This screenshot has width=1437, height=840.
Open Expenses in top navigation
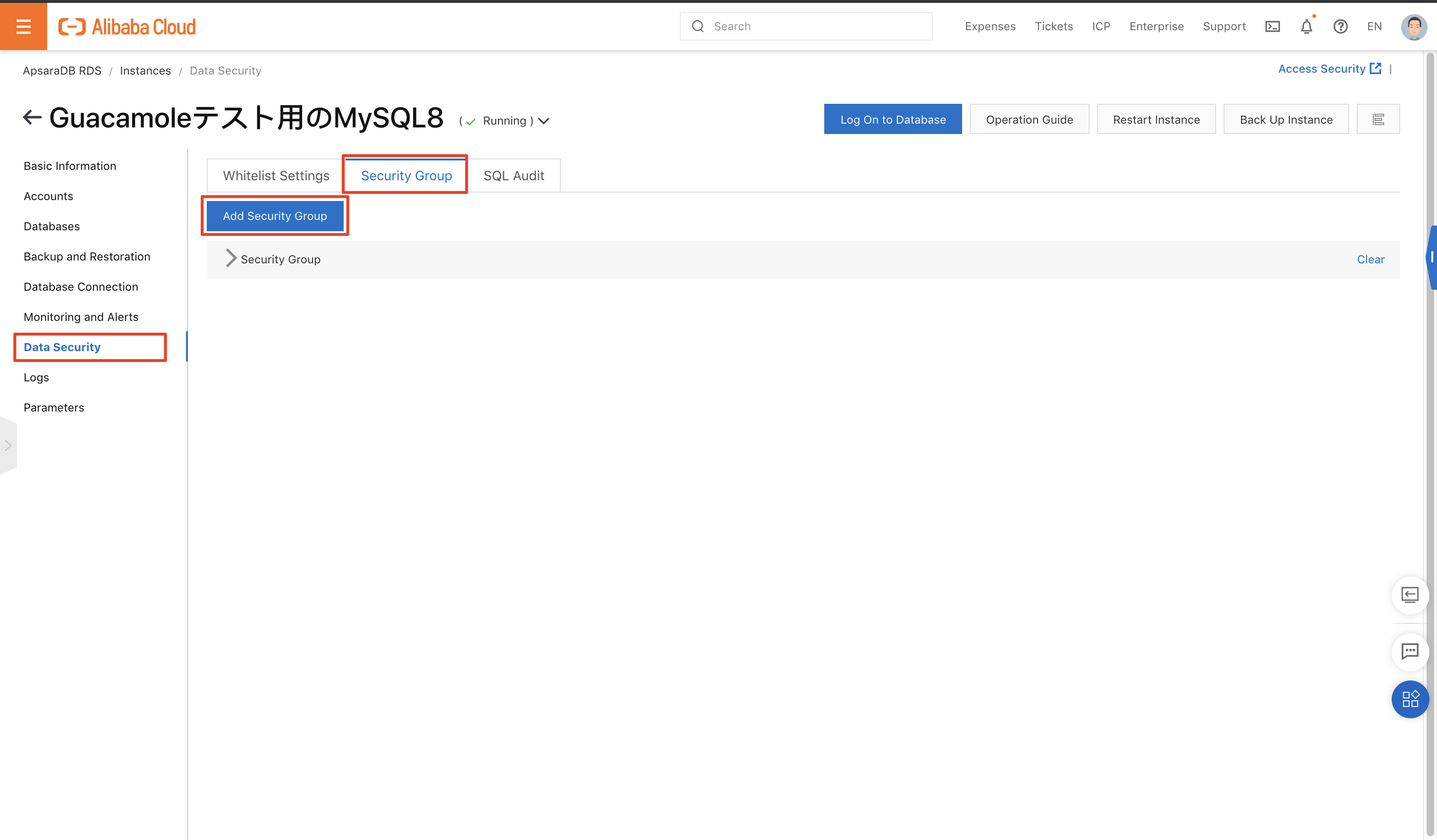(990, 26)
